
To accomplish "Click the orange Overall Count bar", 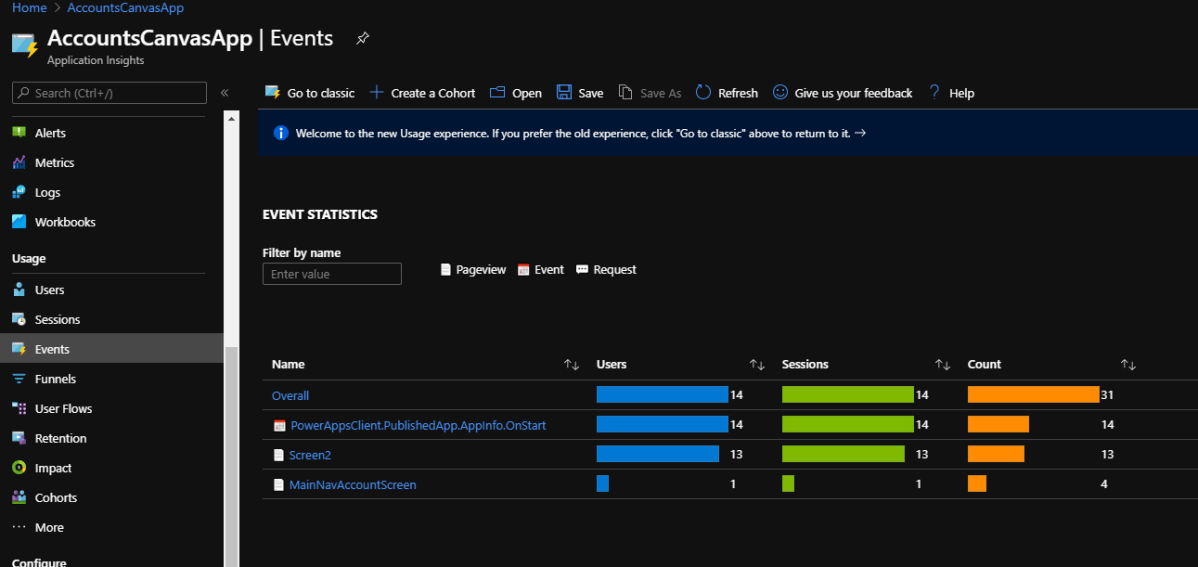I will [x=1033, y=395].
